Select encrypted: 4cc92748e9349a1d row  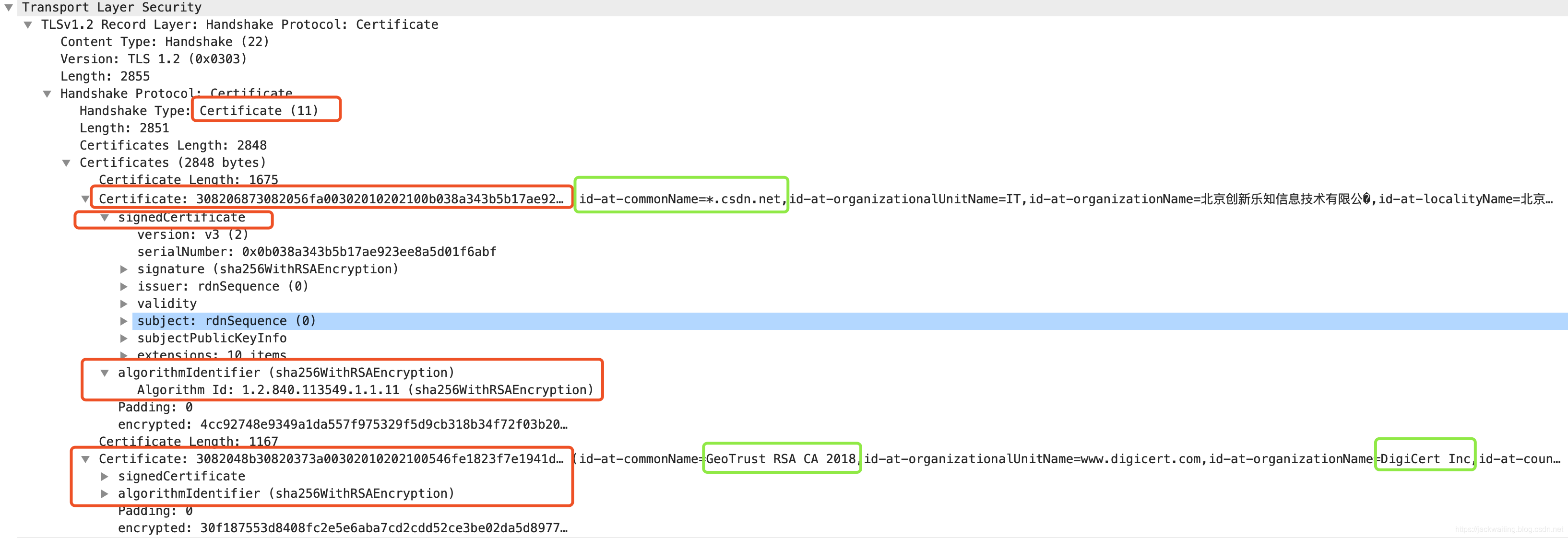[343, 425]
